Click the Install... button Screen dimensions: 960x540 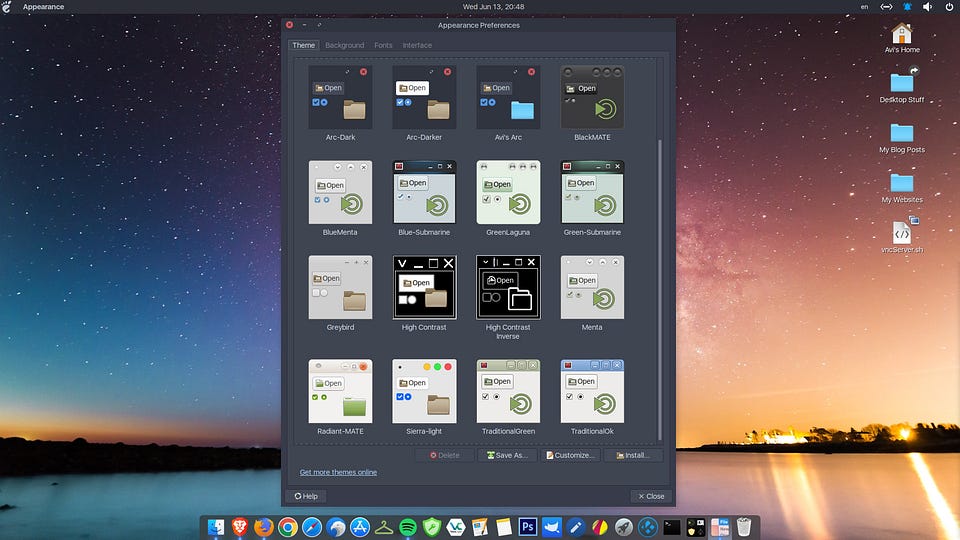(x=632, y=455)
